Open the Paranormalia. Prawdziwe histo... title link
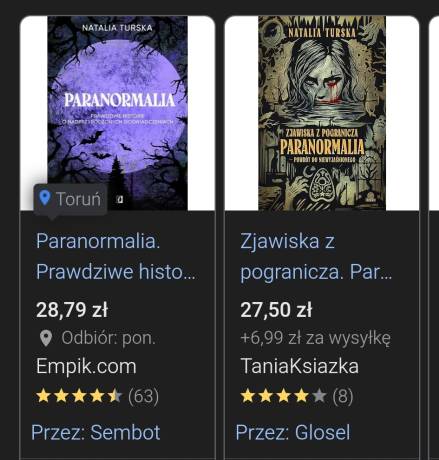This screenshot has height=460, width=439. click(x=115, y=256)
